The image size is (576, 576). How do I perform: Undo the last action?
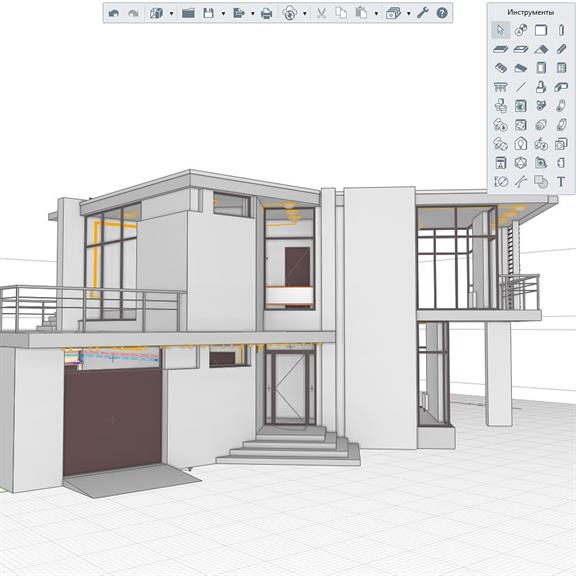pyautogui.click(x=114, y=14)
